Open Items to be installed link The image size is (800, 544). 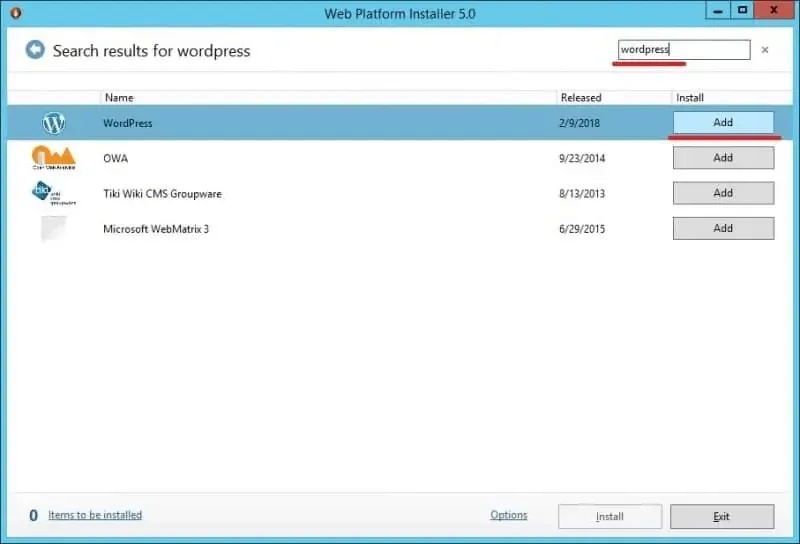tap(95, 515)
